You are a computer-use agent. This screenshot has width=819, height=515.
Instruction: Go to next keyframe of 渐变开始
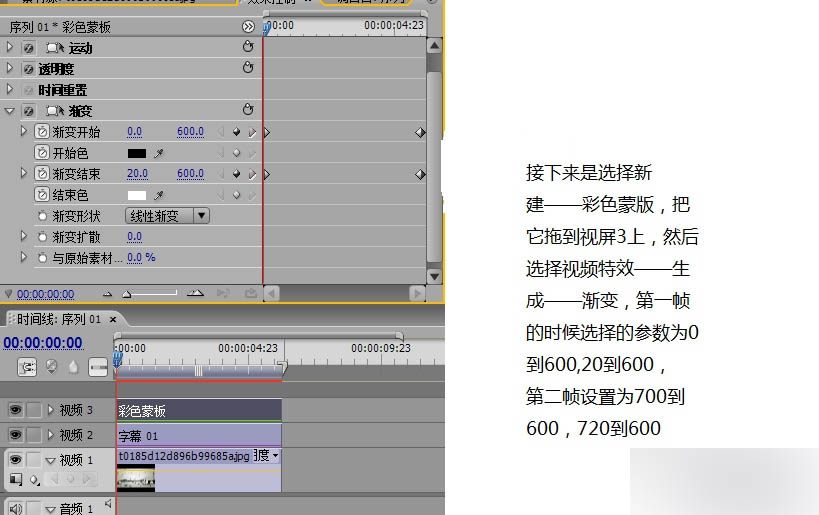252,132
